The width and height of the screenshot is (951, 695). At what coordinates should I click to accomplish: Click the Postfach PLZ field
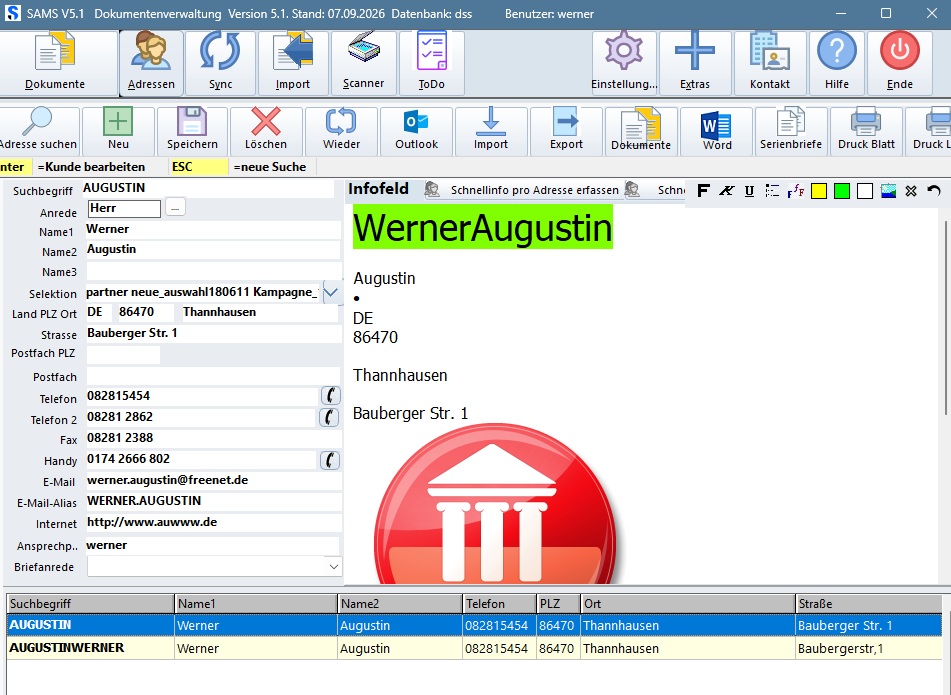[x=123, y=354]
